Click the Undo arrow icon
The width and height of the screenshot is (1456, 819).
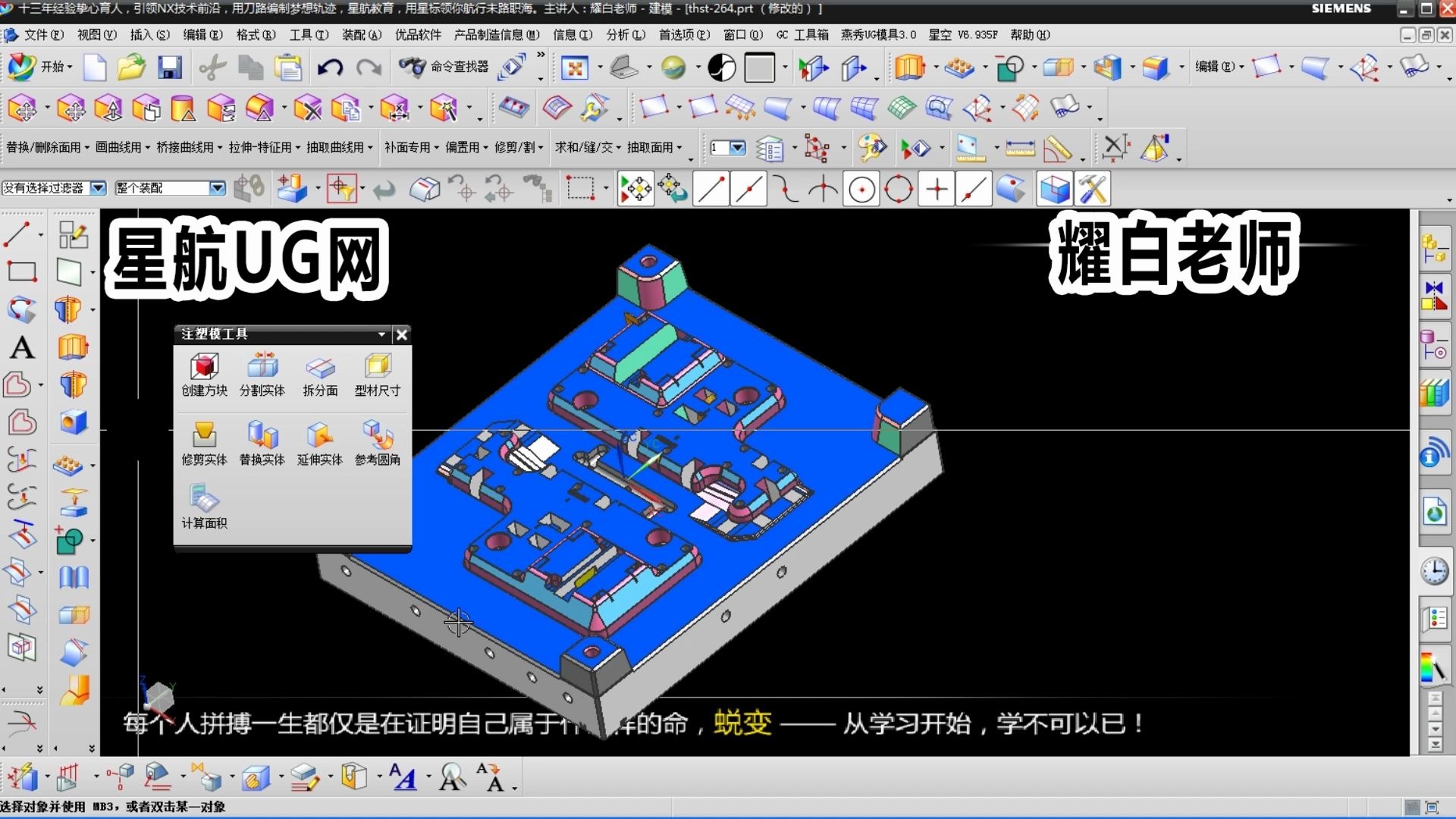tap(330, 67)
